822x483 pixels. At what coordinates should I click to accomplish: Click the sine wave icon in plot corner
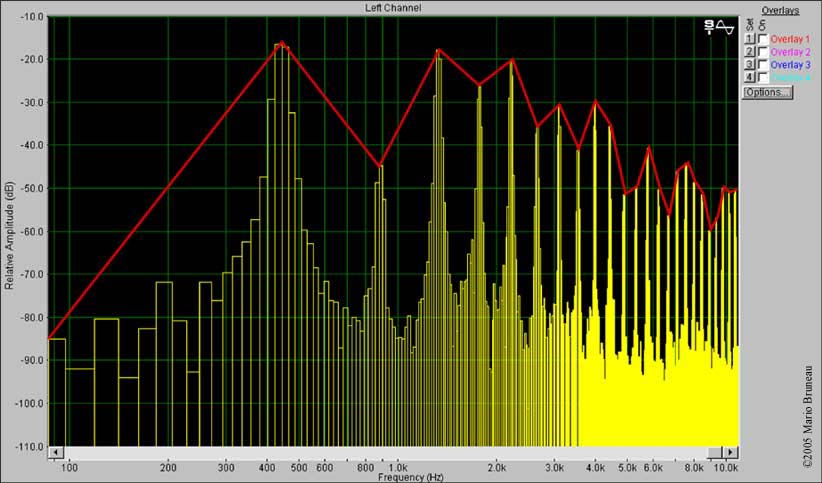coord(725,27)
